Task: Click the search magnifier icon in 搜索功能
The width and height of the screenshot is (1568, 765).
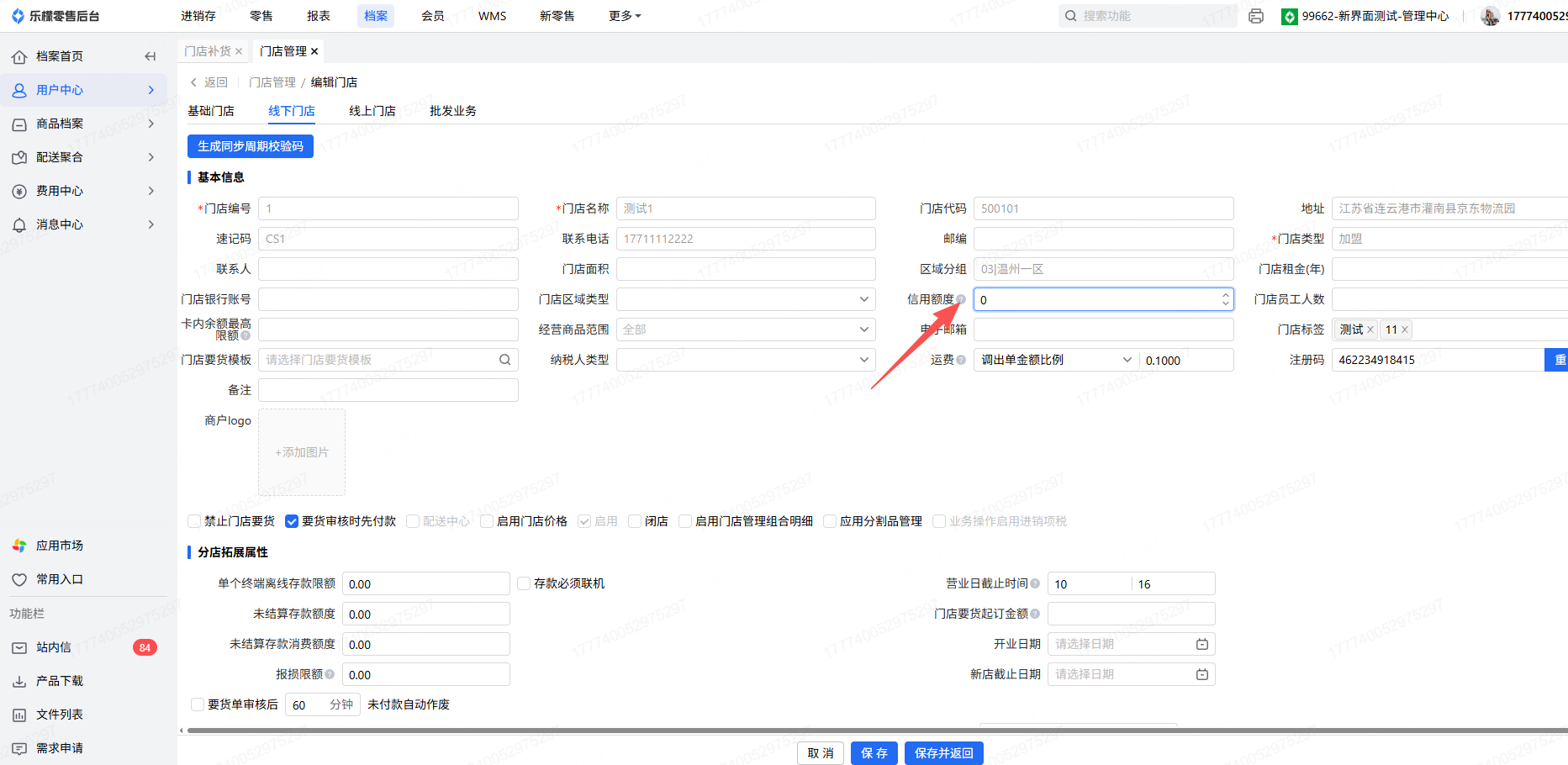Action: 1071,16
